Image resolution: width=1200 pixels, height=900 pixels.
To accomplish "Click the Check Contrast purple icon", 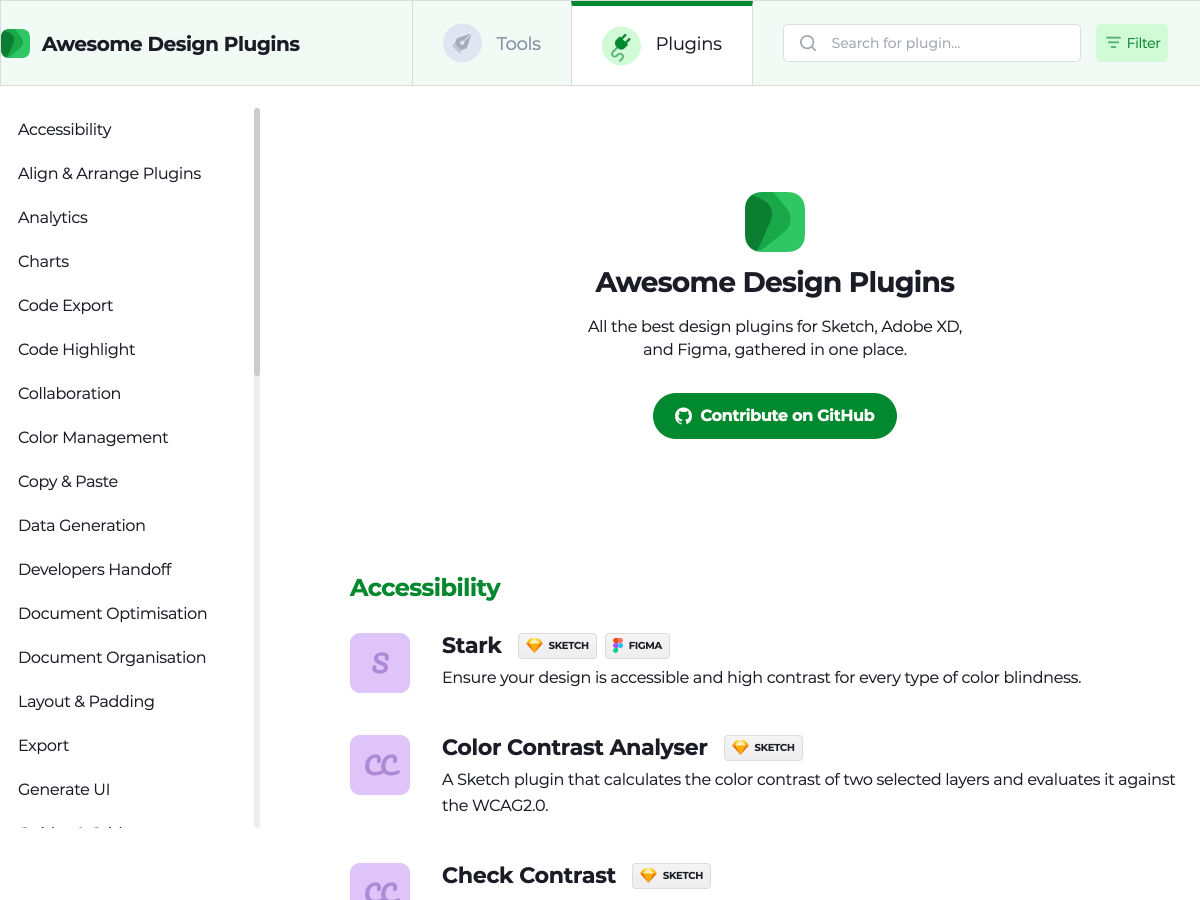I will click(x=380, y=882).
